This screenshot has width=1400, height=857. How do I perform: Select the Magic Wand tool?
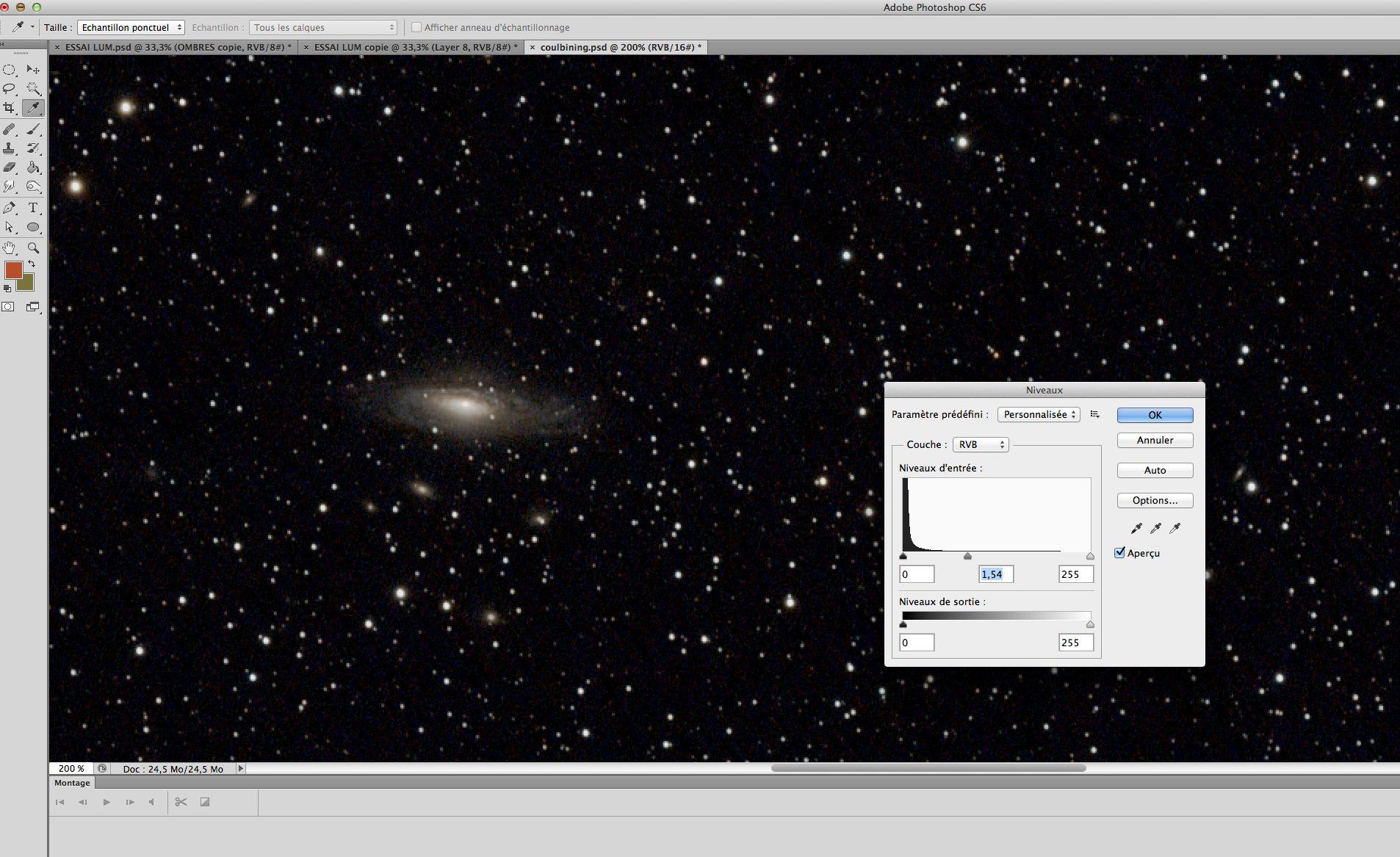33,89
